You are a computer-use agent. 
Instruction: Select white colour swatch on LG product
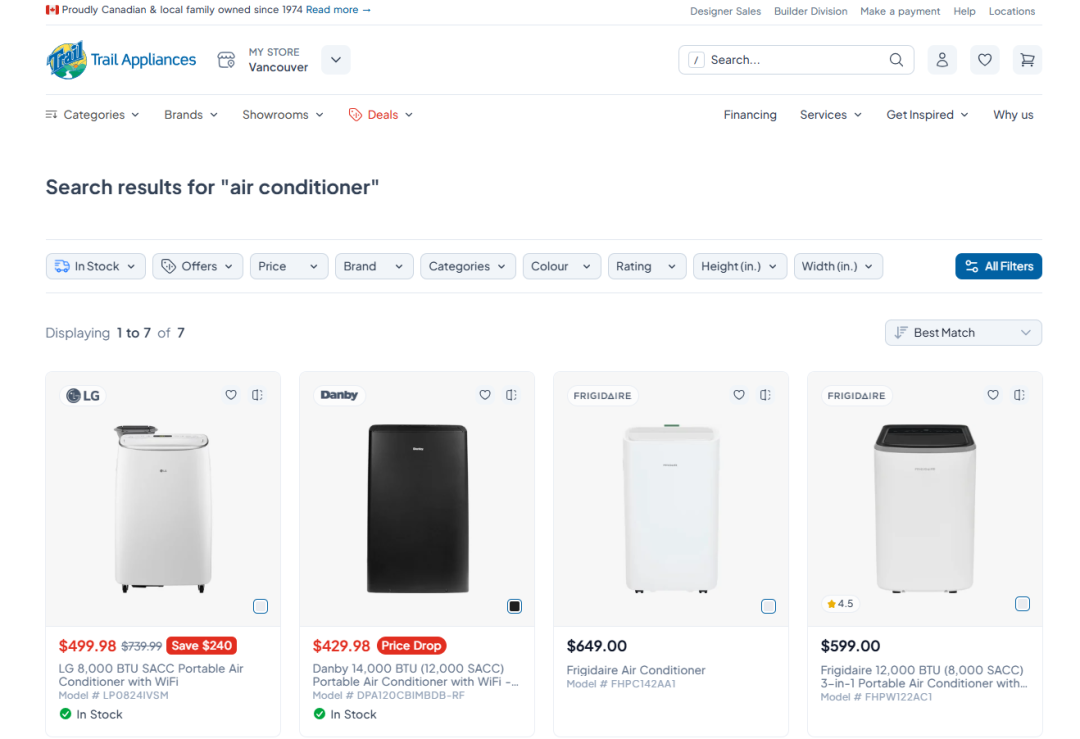[x=260, y=606]
